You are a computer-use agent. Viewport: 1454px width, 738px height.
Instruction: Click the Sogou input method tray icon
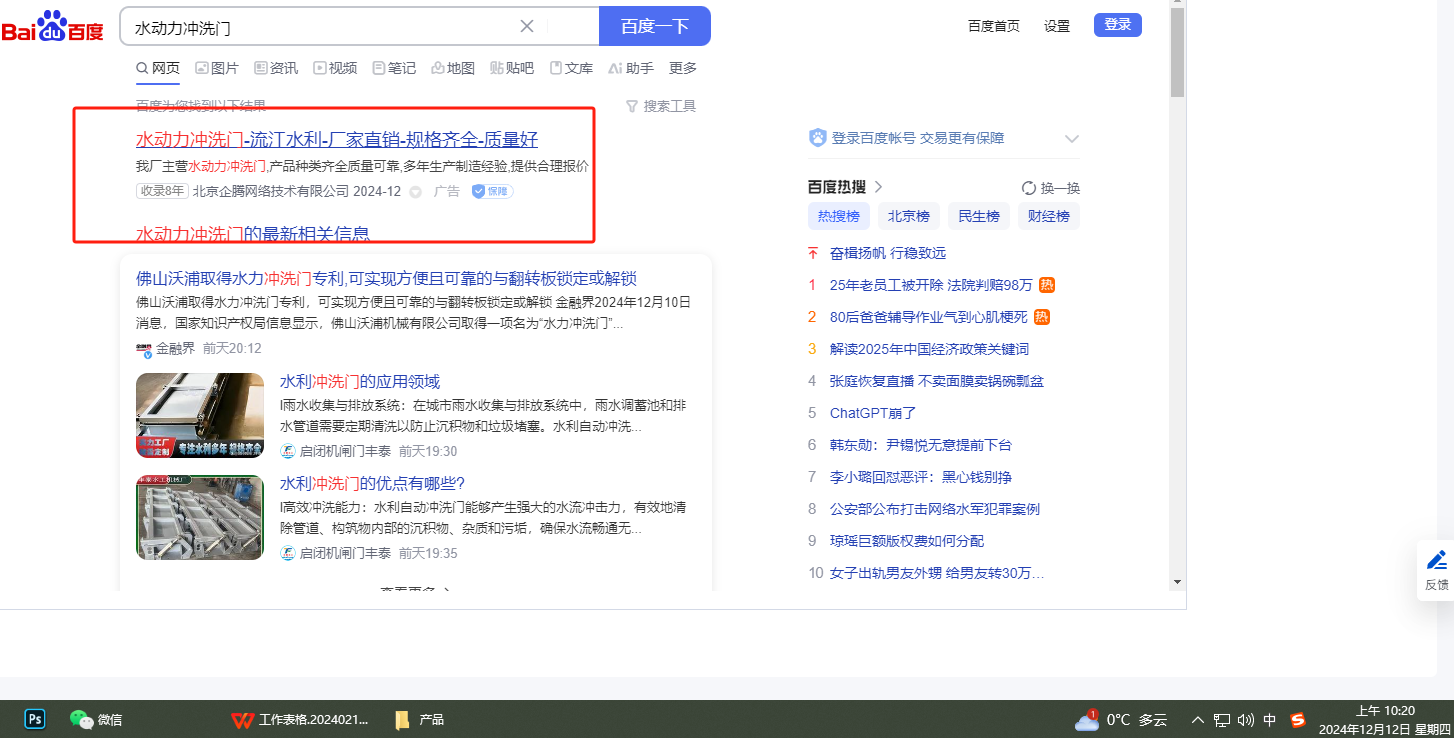(1298, 719)
